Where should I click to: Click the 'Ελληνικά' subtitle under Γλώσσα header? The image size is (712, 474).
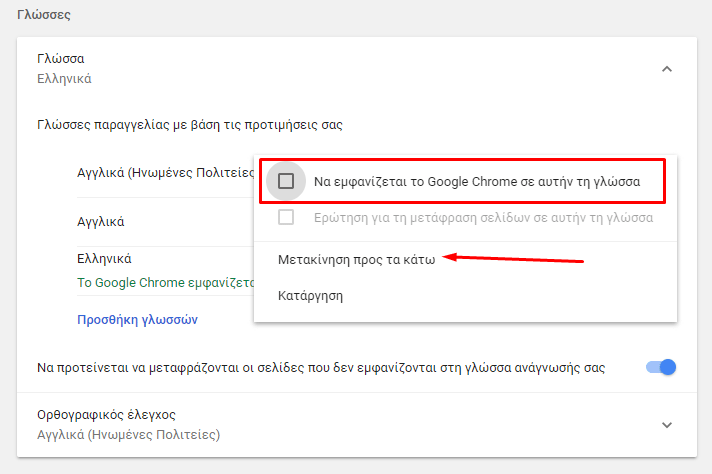[x=64, y=78]
